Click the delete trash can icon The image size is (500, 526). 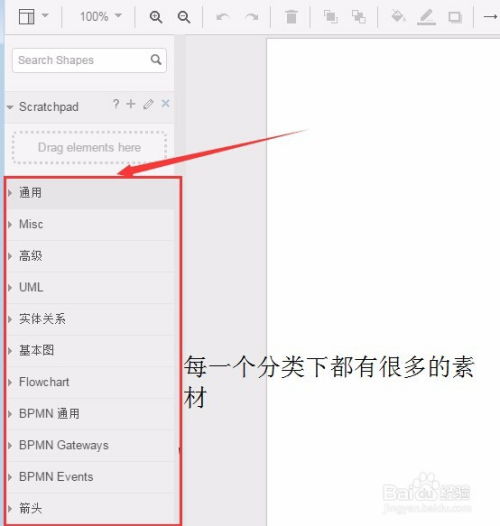(x=291, y=16)
